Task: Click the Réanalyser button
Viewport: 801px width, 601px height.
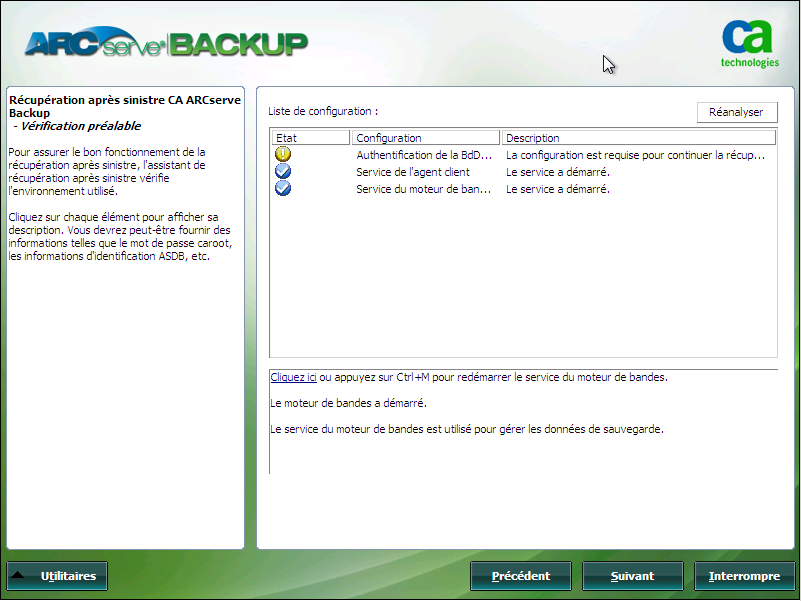Action: (737, 112)
